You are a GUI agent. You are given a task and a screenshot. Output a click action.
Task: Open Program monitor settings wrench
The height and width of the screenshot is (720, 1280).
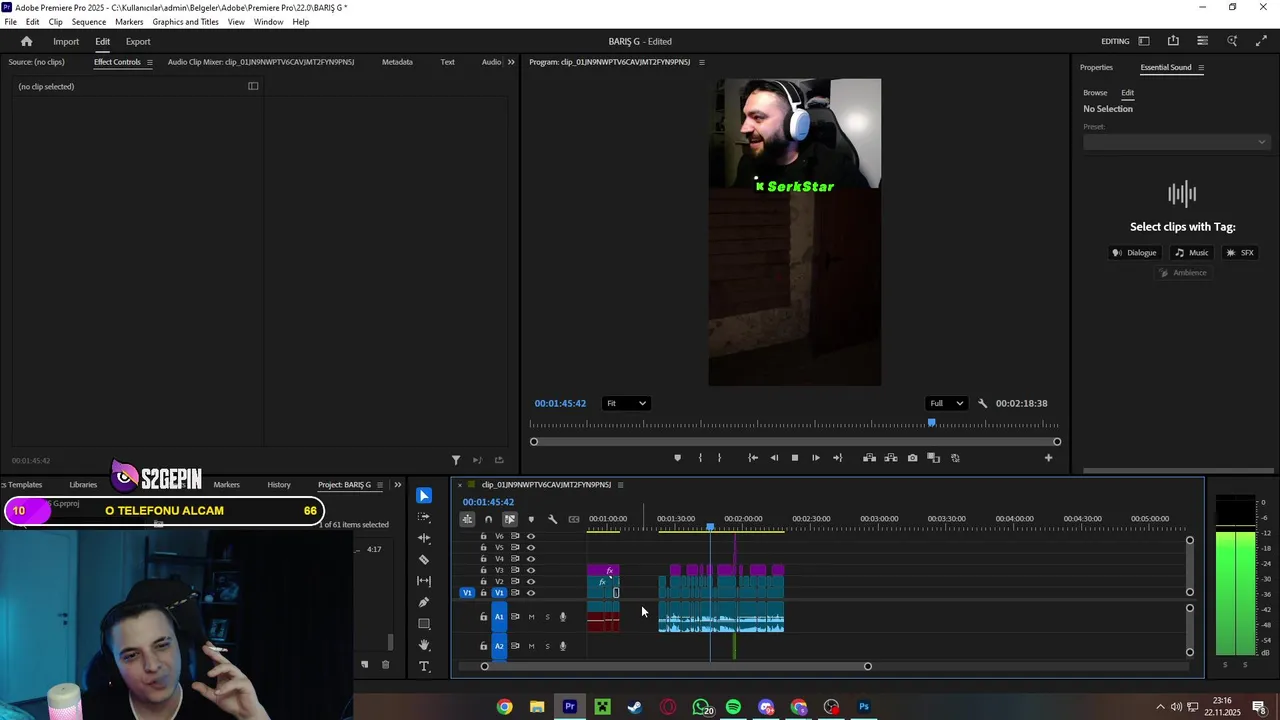click(x=982, y=403)
